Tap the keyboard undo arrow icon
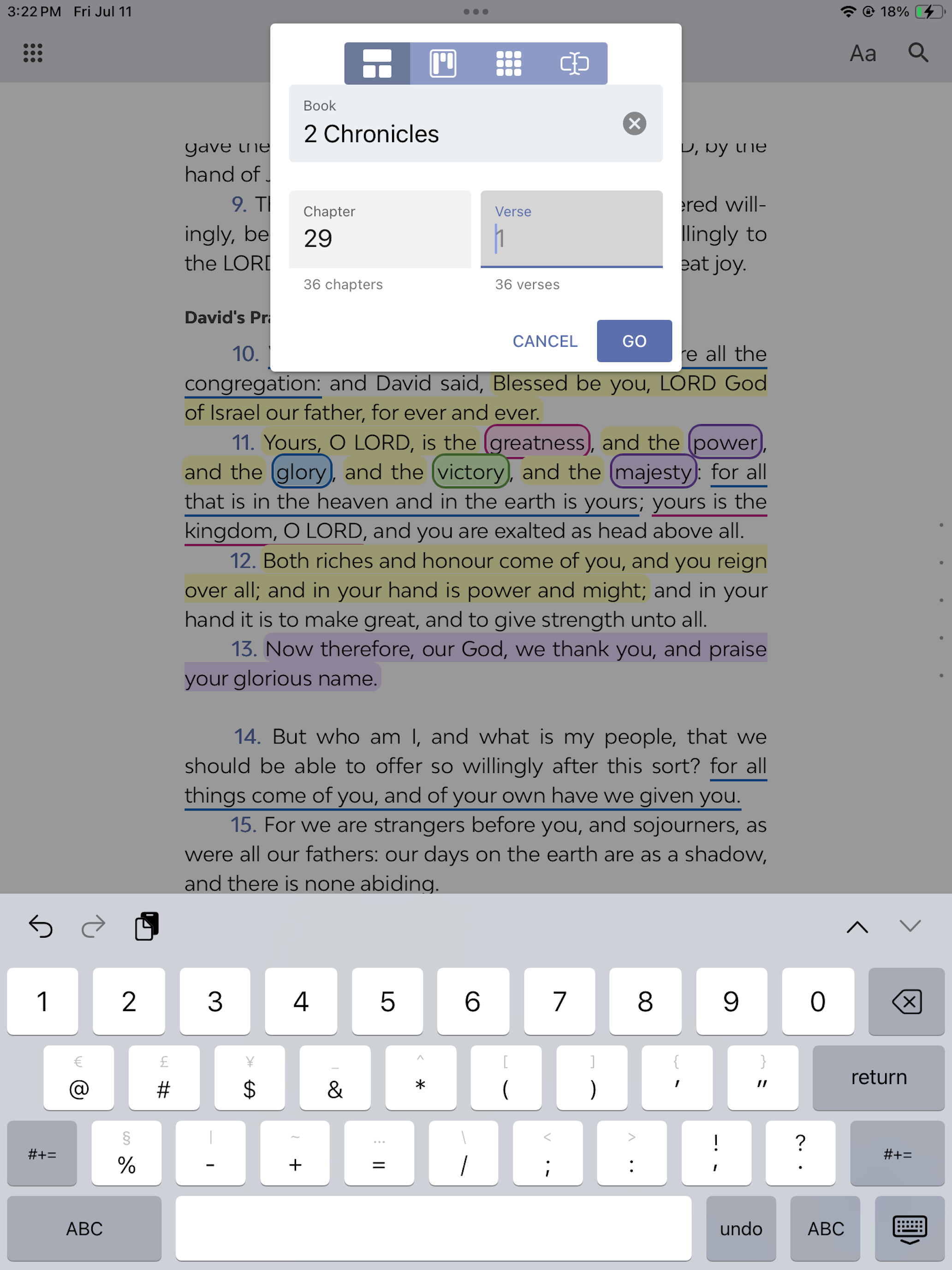This screenshot has height=1270, width=952. (41, 926)
